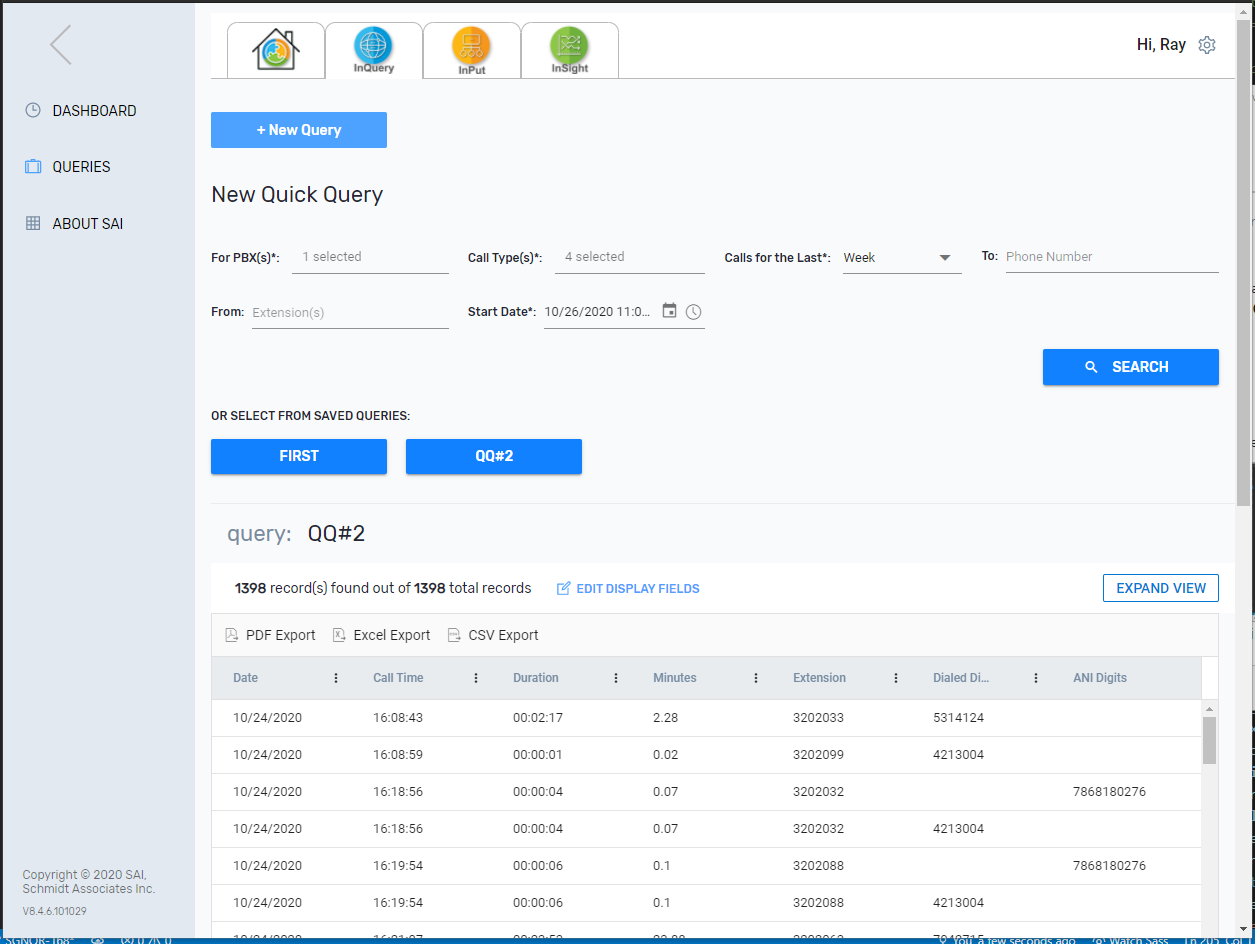Viewport: 1255px width, 944px height.
Task: Open Date column options menu
Action: (x=336, y=678)
